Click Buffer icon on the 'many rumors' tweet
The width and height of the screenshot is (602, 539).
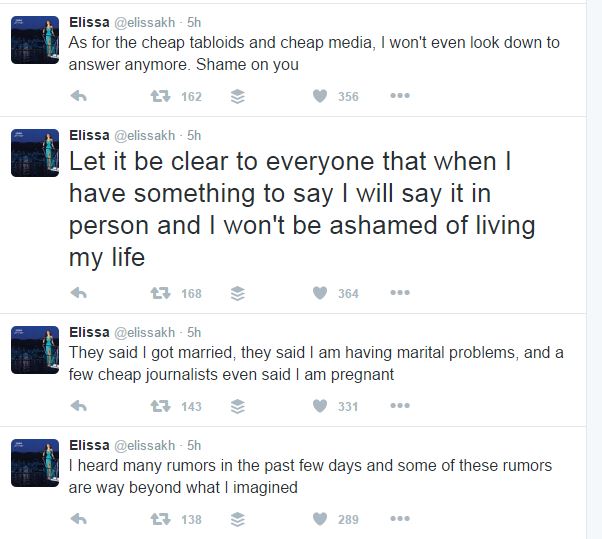(x=238, y=519)
